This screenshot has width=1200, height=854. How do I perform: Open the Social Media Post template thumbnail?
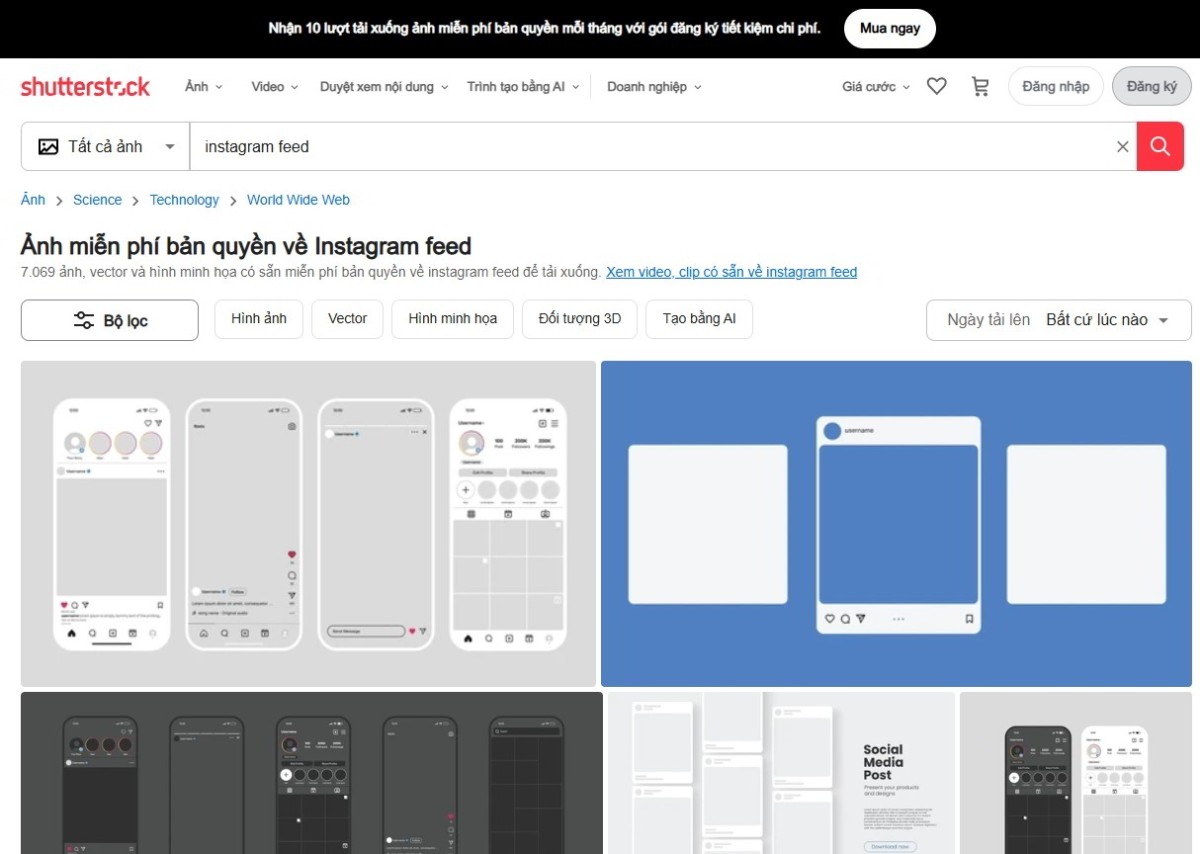coord(781,773)
